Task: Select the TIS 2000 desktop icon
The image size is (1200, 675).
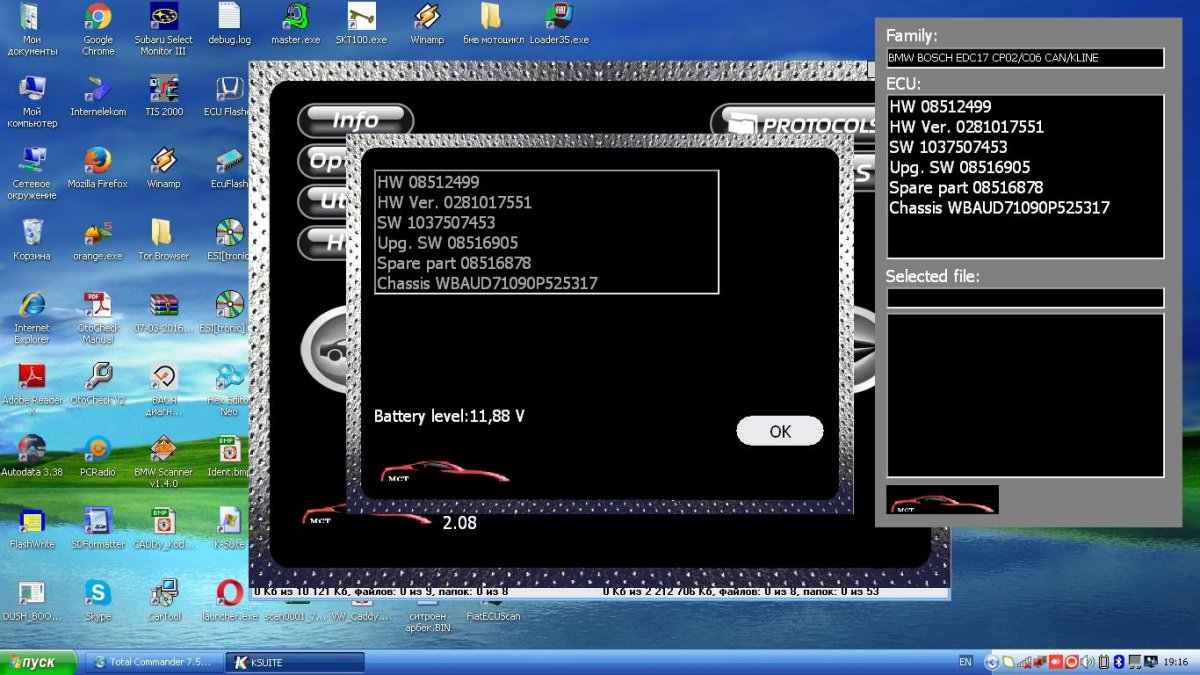Action: click(163, 90)
